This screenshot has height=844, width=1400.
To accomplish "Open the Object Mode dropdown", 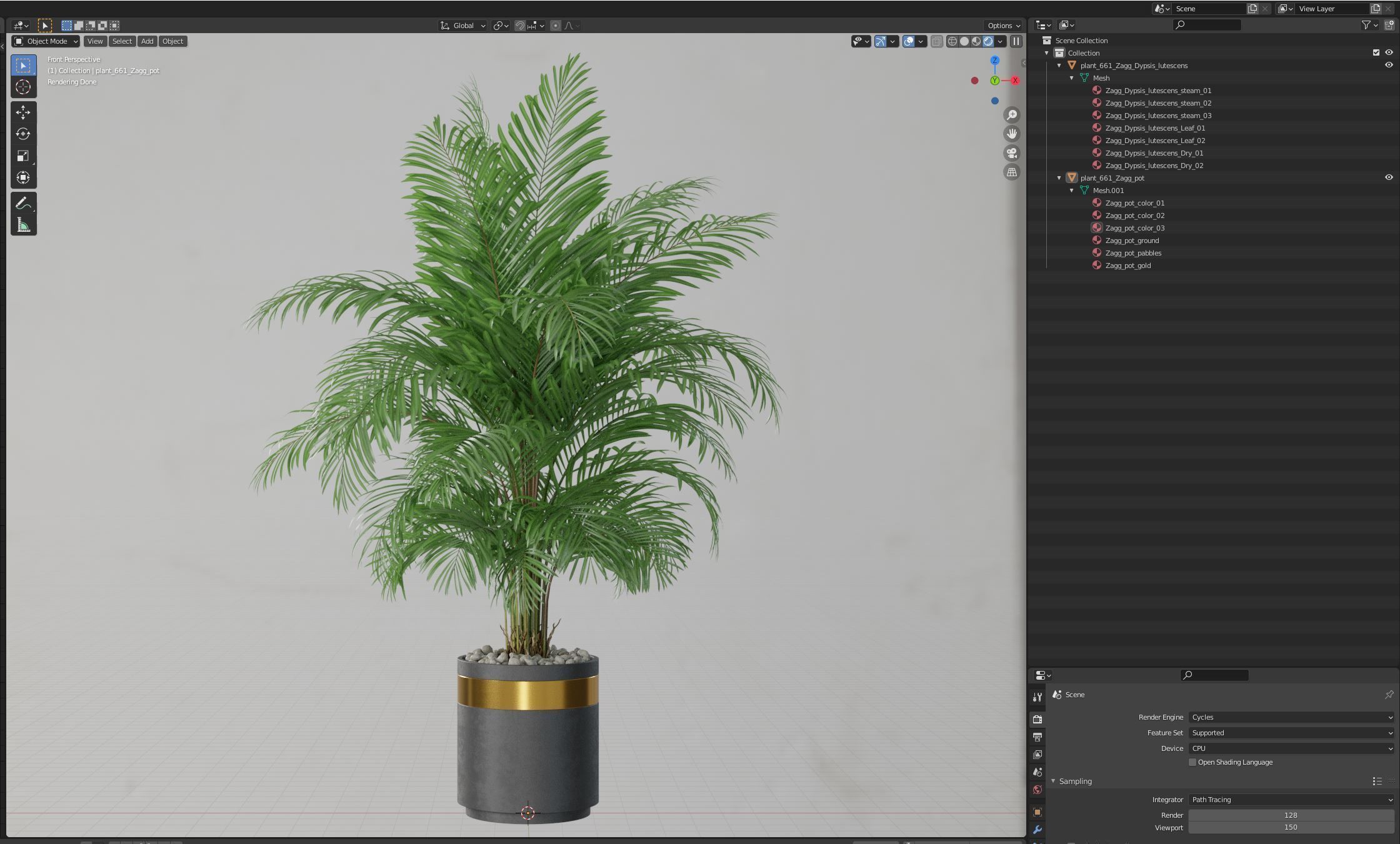I will tap(46, 41).
